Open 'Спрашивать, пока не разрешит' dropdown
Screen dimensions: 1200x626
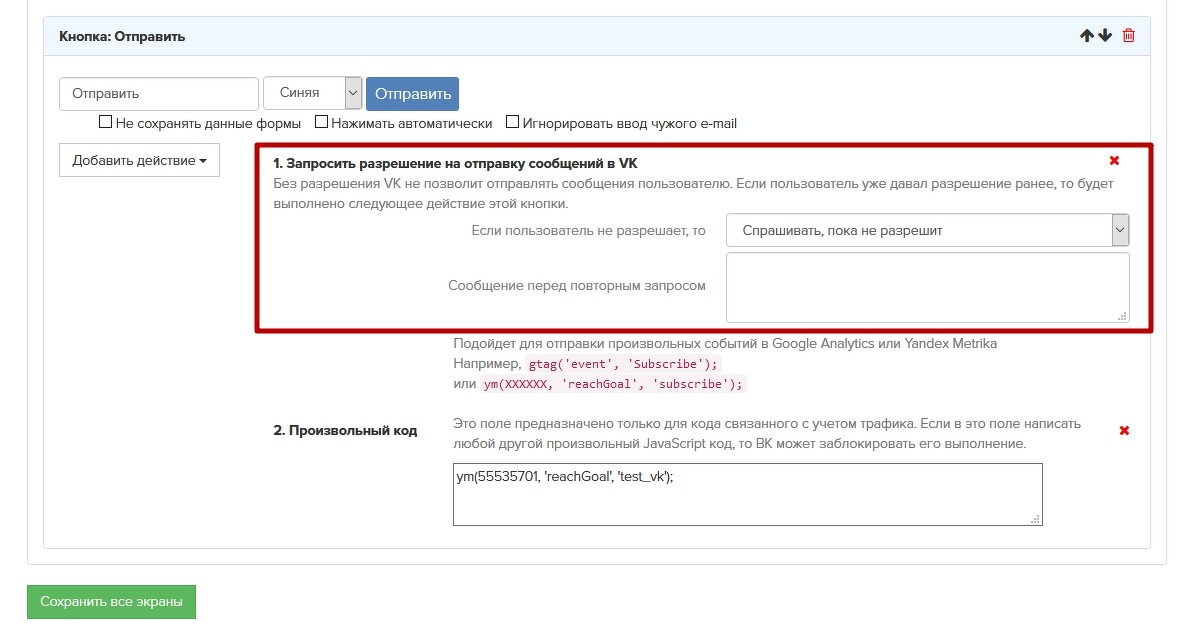pyautogui.click(x=927, y=231)
